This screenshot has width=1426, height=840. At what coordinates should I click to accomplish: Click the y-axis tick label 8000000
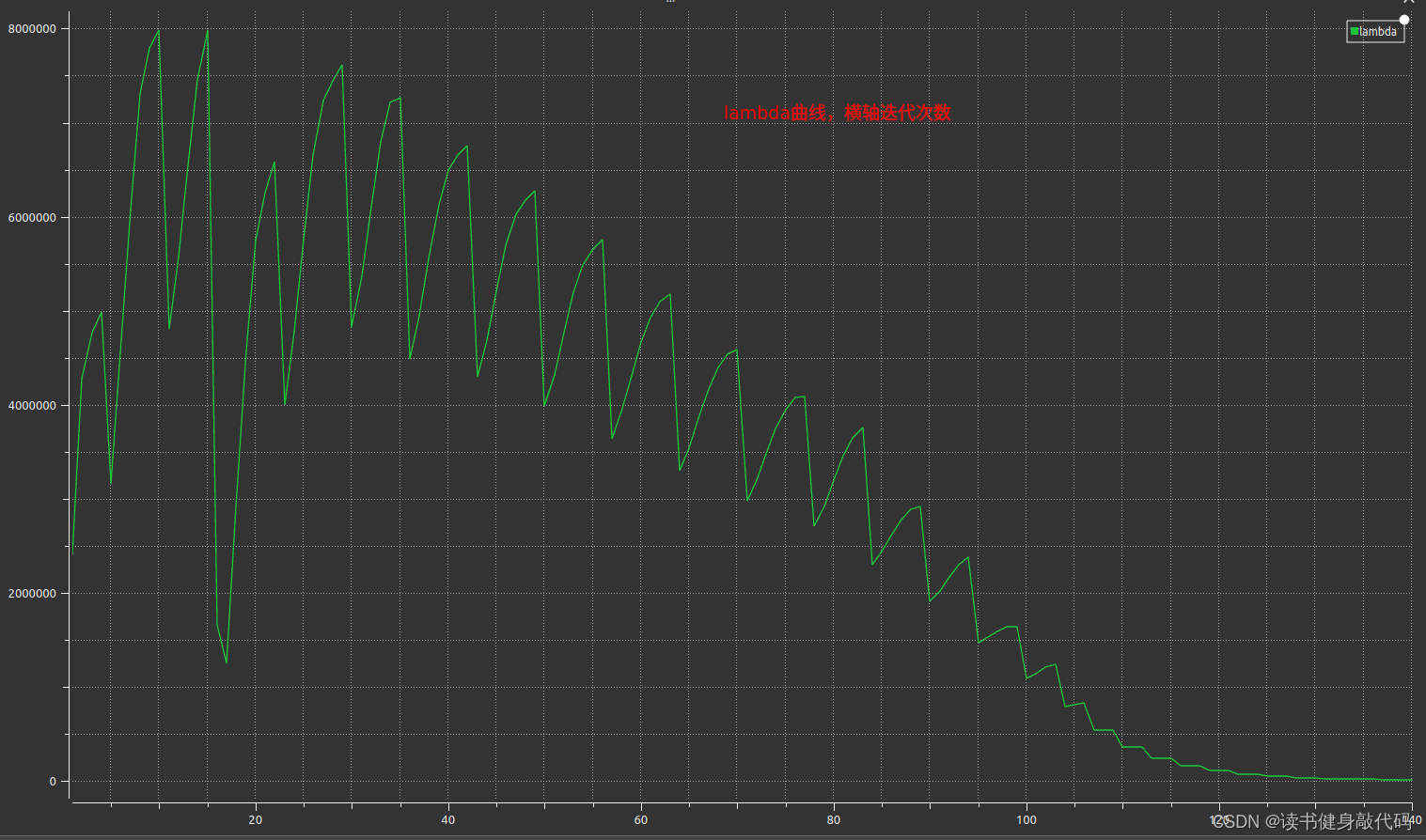(x=32, y=29)
